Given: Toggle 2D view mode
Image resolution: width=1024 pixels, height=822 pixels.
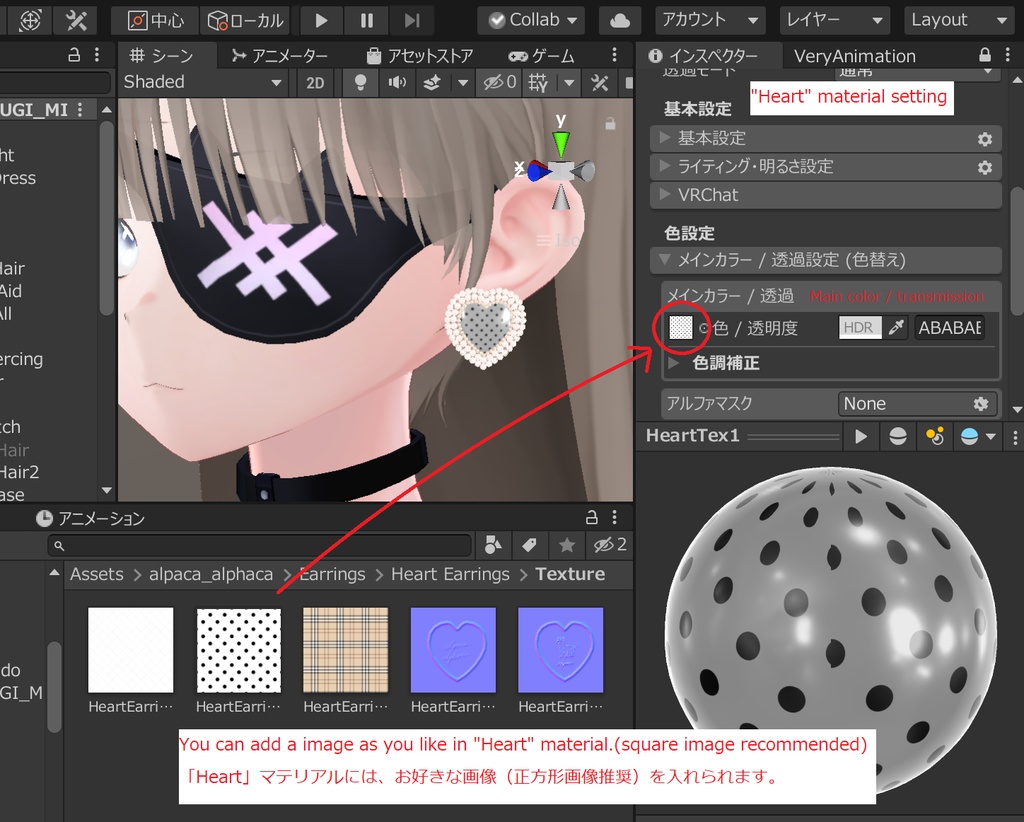Looking at the screenshot, I should pyautogui.click(x=315, y=83).
